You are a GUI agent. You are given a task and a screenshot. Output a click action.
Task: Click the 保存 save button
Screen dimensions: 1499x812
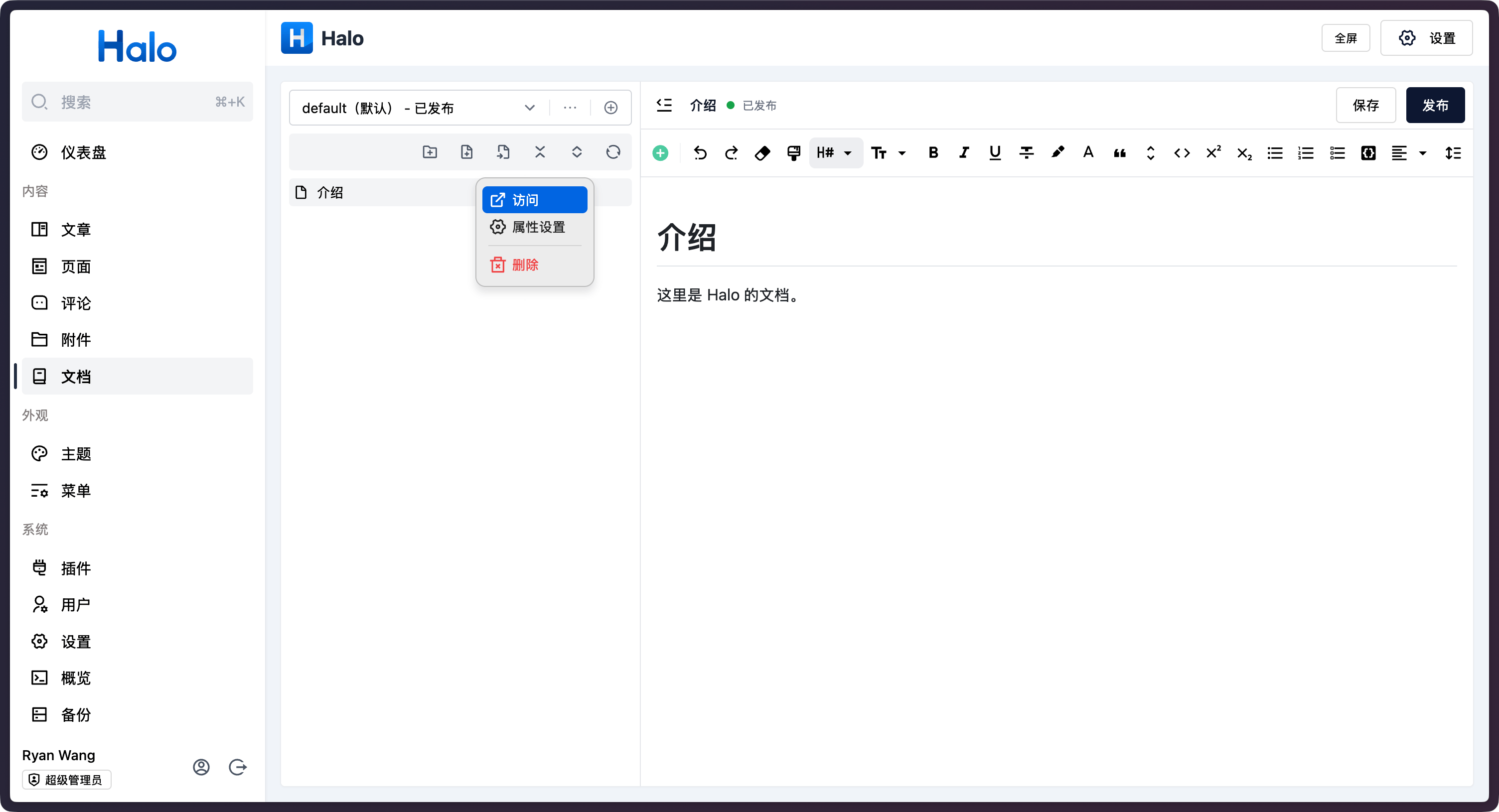(x=1365, y=105)
